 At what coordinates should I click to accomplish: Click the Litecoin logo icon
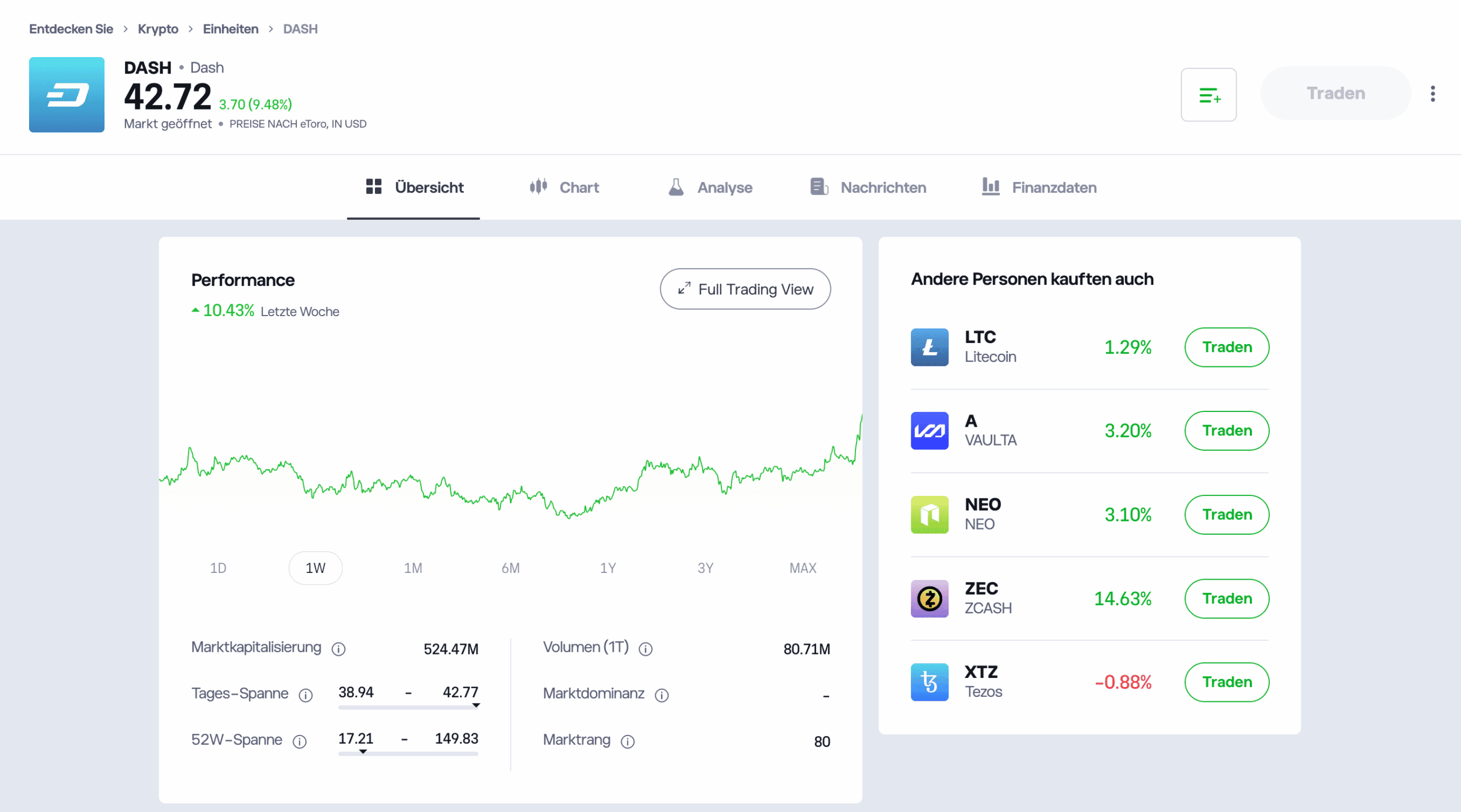tap(929, 347)
